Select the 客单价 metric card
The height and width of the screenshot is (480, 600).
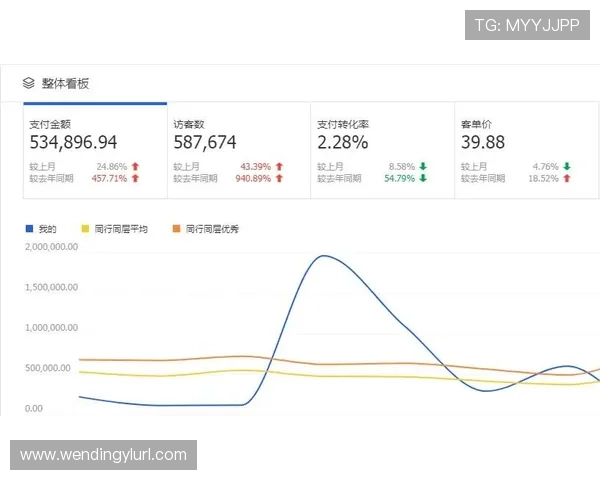[527, 150]
